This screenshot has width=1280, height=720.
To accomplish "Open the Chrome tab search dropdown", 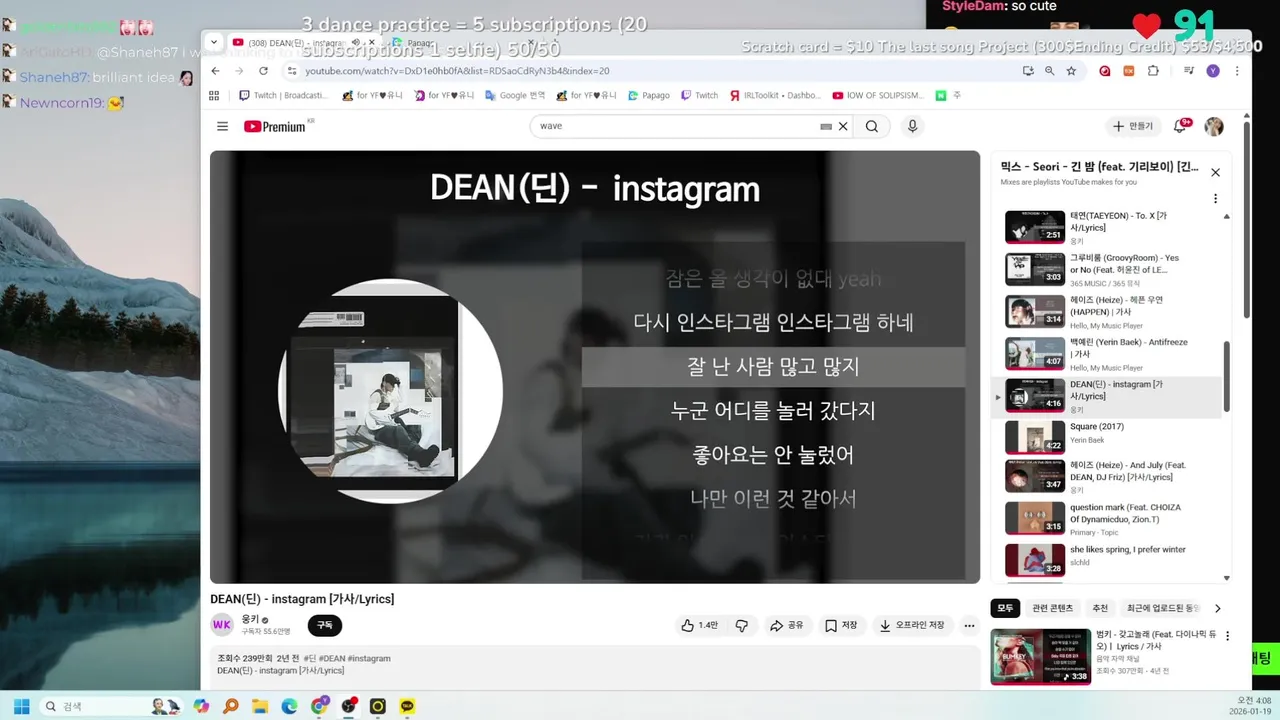I will pyautogui.click(x=214, y=42).
